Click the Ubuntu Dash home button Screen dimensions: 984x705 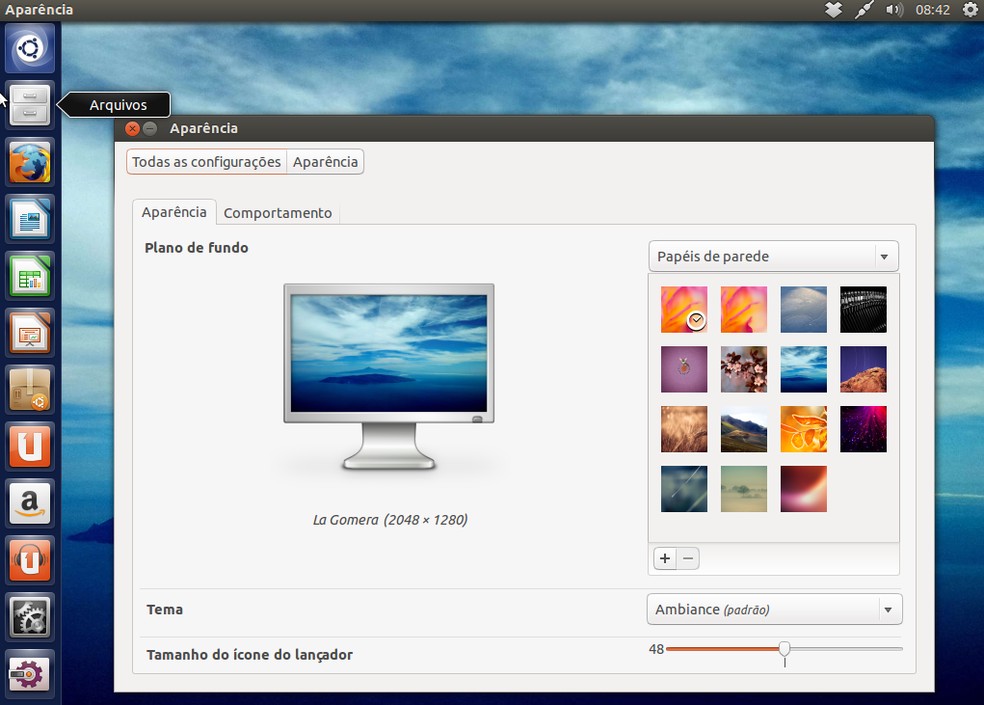point(29,47)
